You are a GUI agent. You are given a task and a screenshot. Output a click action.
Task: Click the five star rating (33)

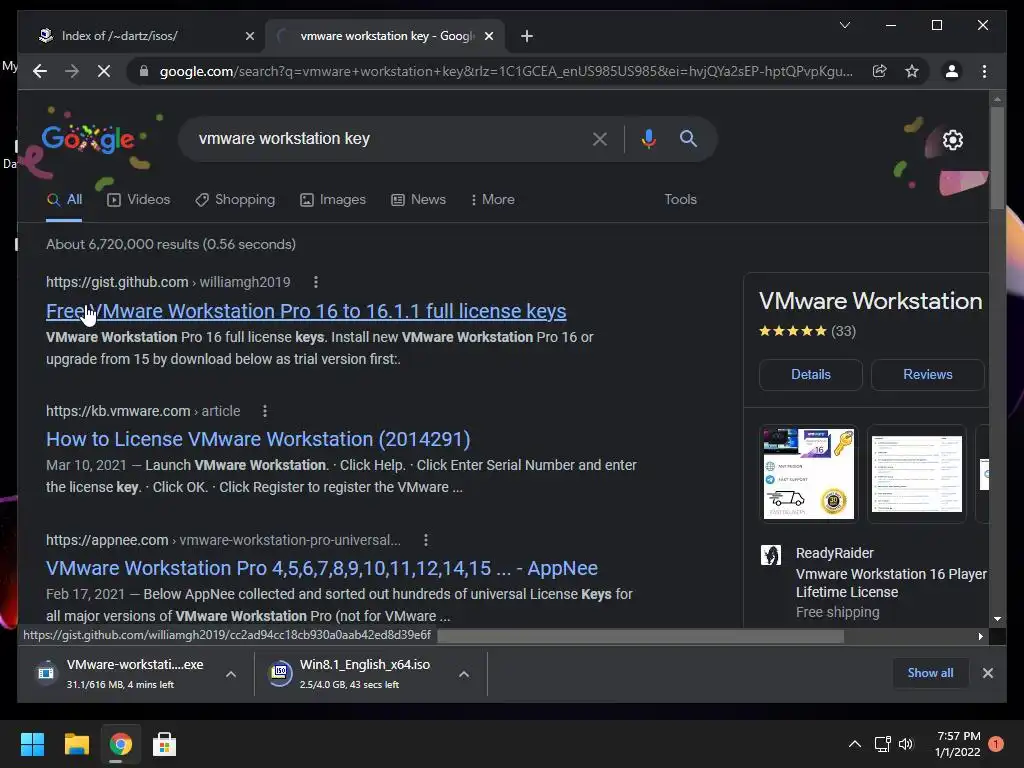click(x=807, y=331)
